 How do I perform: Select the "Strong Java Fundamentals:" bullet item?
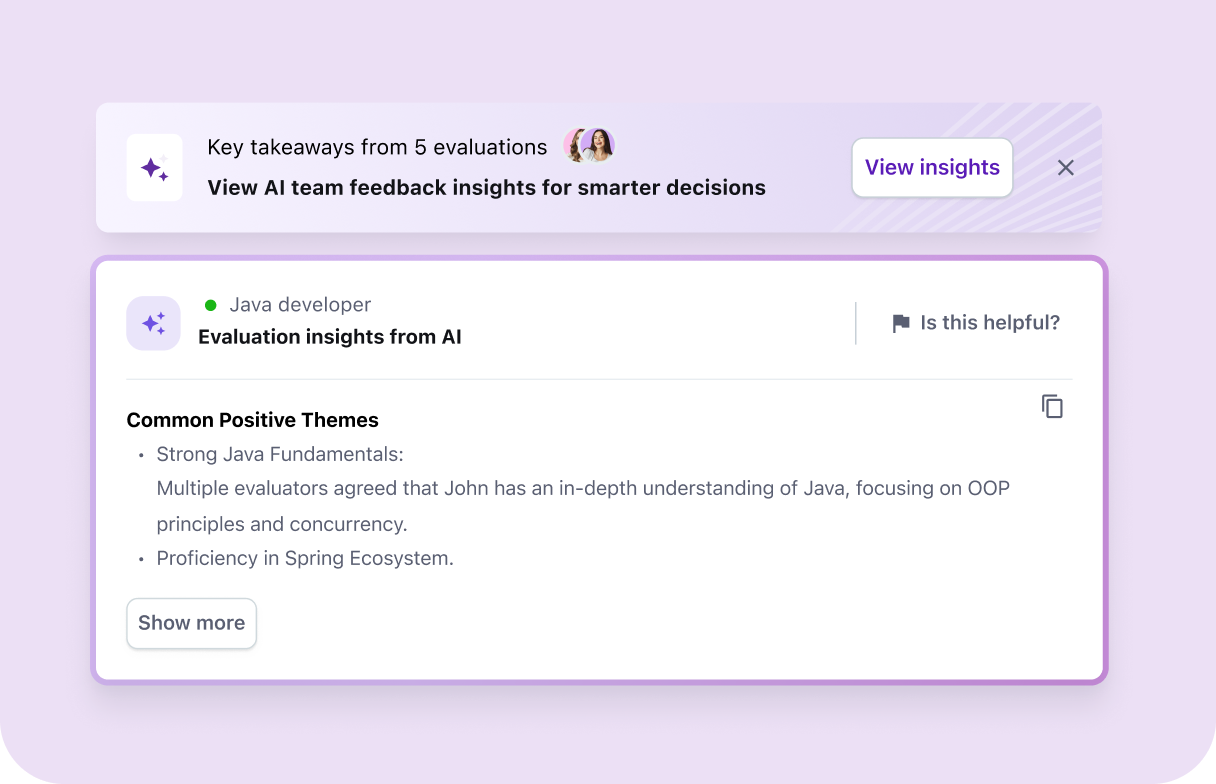pos(280,454)
